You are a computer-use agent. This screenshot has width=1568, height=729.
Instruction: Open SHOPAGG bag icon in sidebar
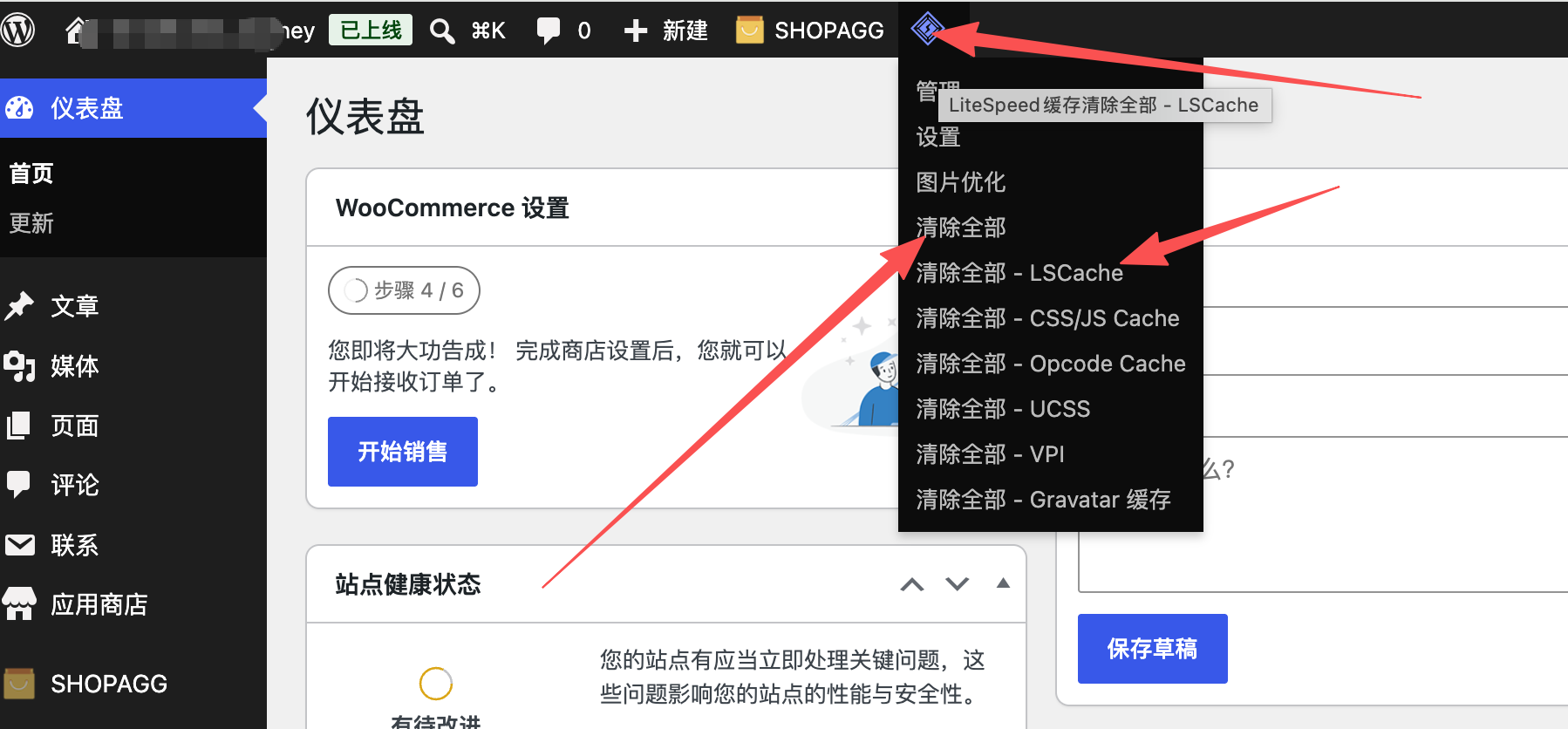19,684
